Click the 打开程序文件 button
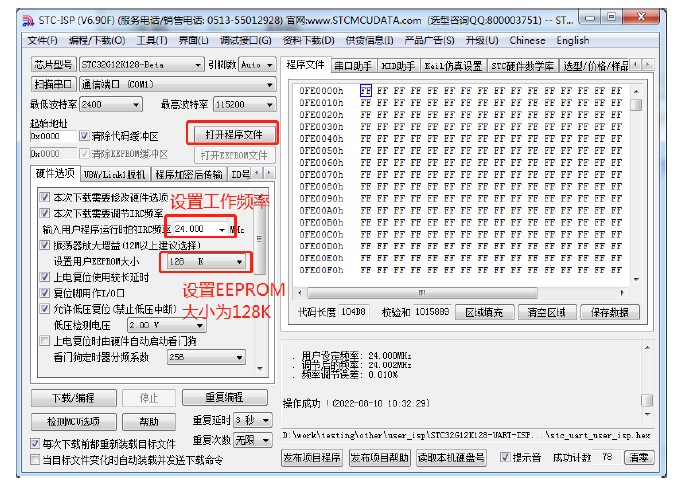The height and width of the screenshot is (490, 682). [x=234, y=134]
